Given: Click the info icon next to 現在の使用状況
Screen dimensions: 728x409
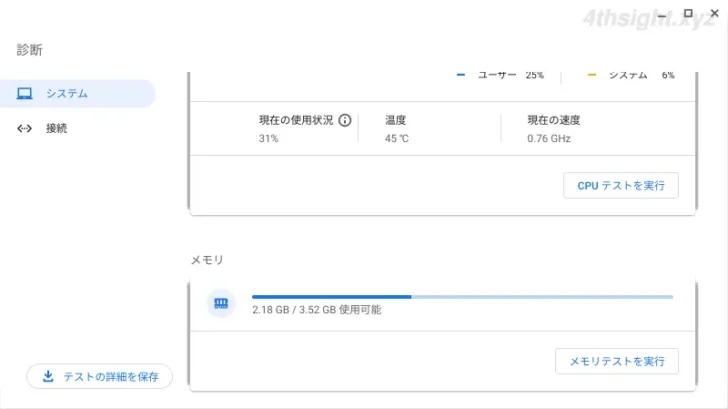Looking at the screenshot, I should point(344,120).
